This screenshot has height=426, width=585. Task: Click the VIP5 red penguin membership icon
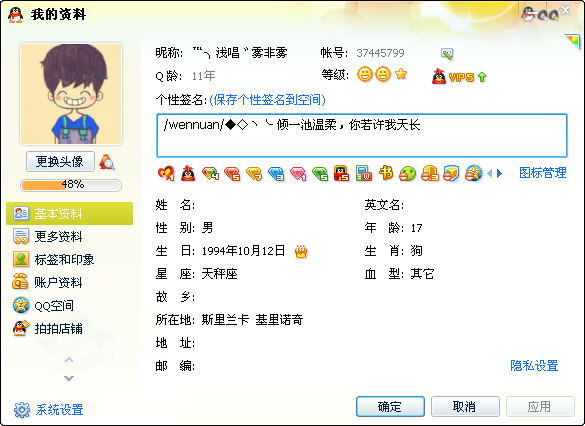click(439, 76)
